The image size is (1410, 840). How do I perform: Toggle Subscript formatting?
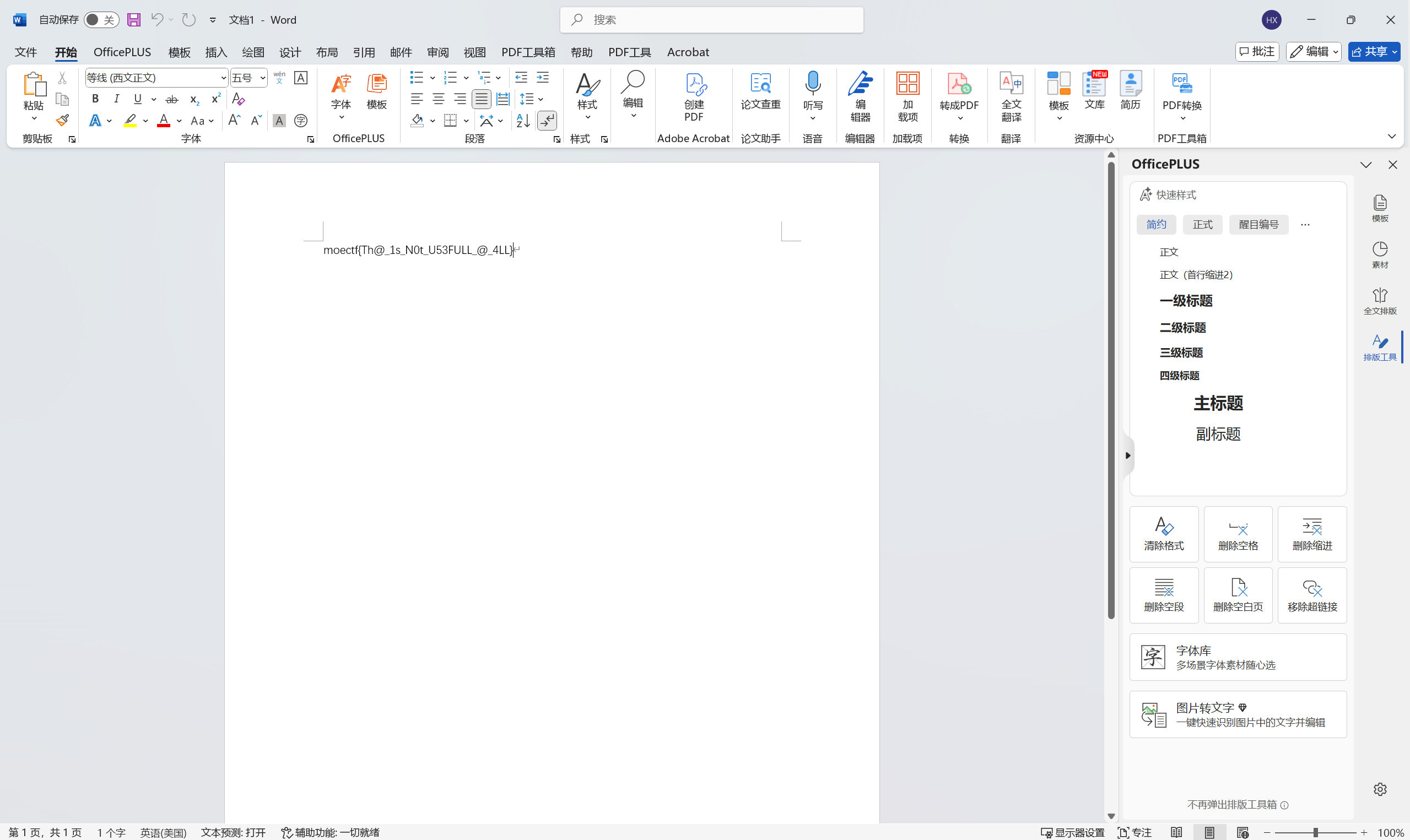(194, 99)
